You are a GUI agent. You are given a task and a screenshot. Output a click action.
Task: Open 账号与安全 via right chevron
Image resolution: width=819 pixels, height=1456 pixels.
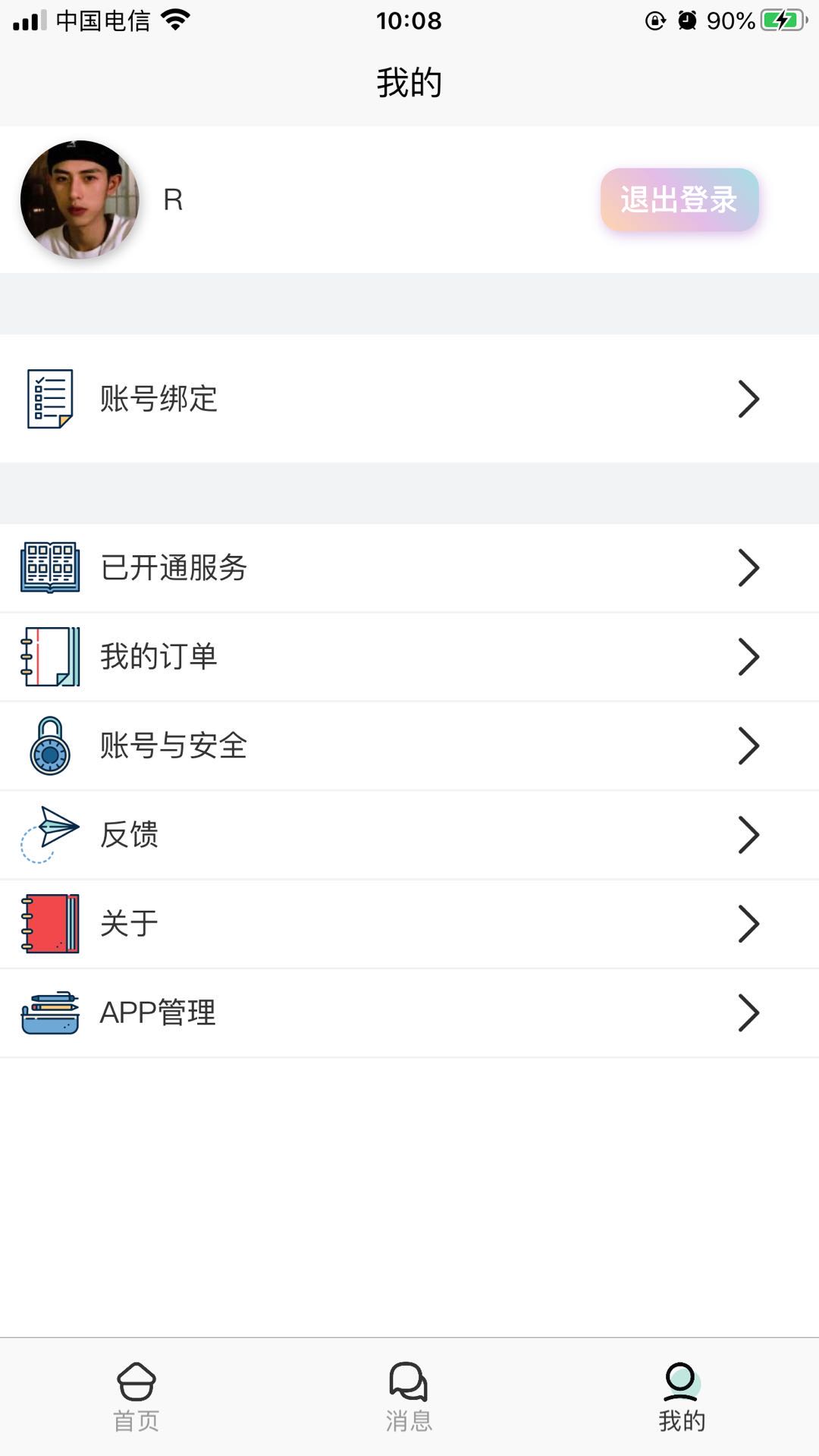(x=748, y=745)
